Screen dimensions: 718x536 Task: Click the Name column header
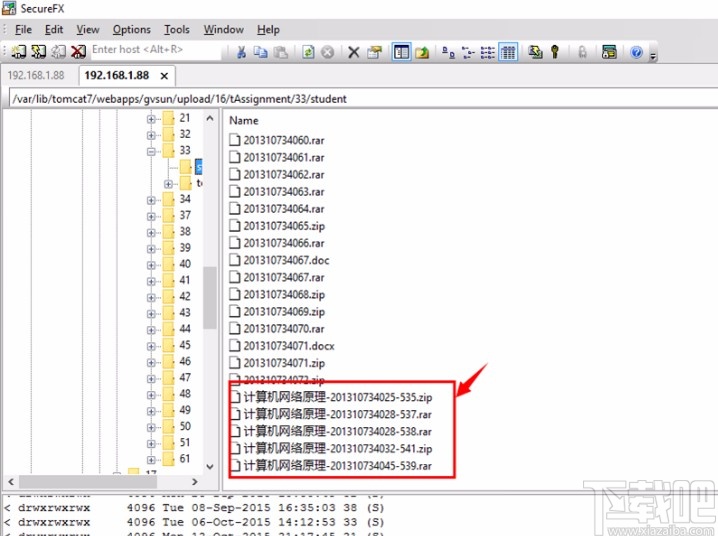[x=244, y=120]
